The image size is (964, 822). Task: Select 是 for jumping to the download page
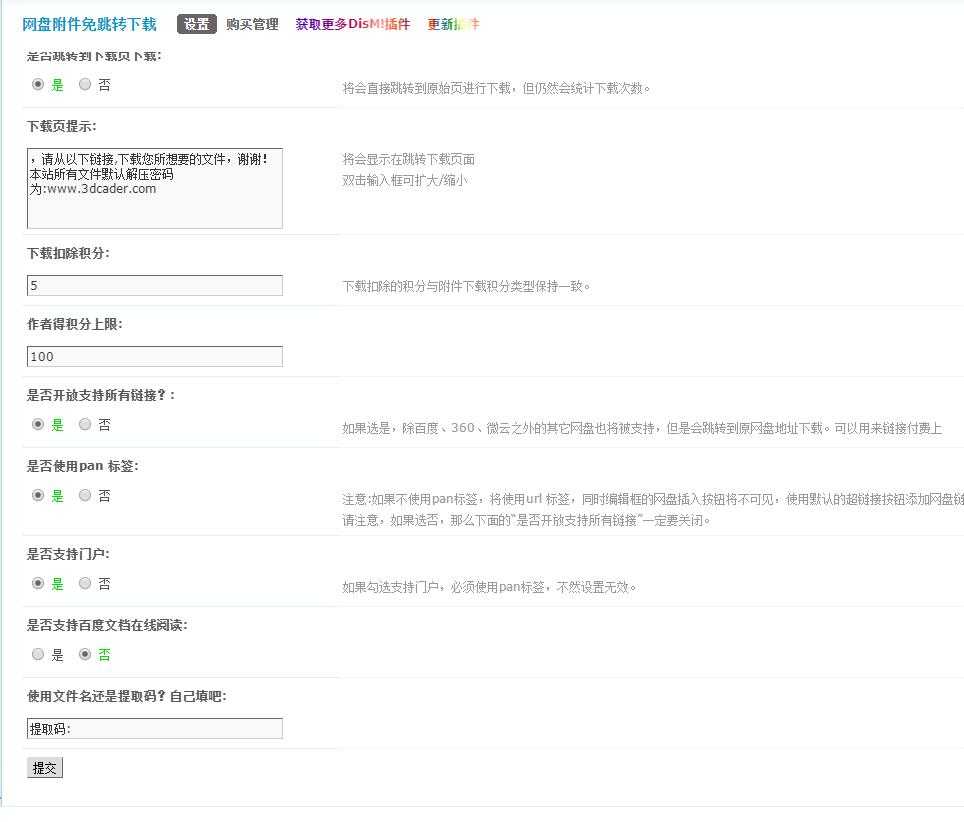[39, 85]
